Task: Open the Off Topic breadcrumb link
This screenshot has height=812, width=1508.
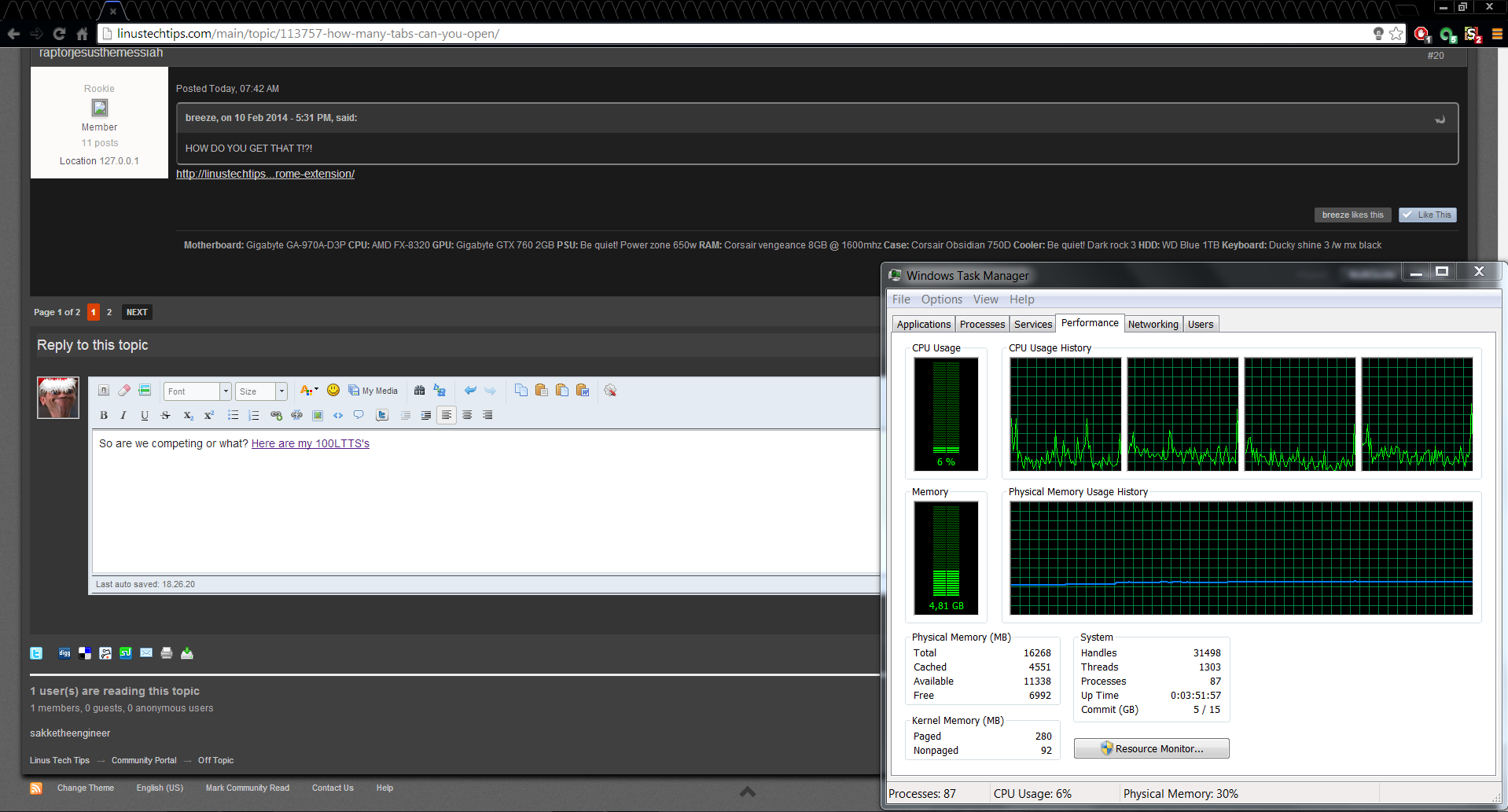Action: coord(215,760)
